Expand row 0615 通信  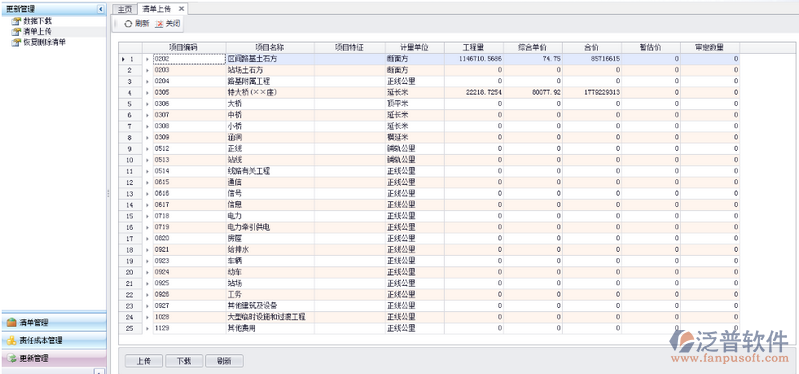click(x=148, y=182)
